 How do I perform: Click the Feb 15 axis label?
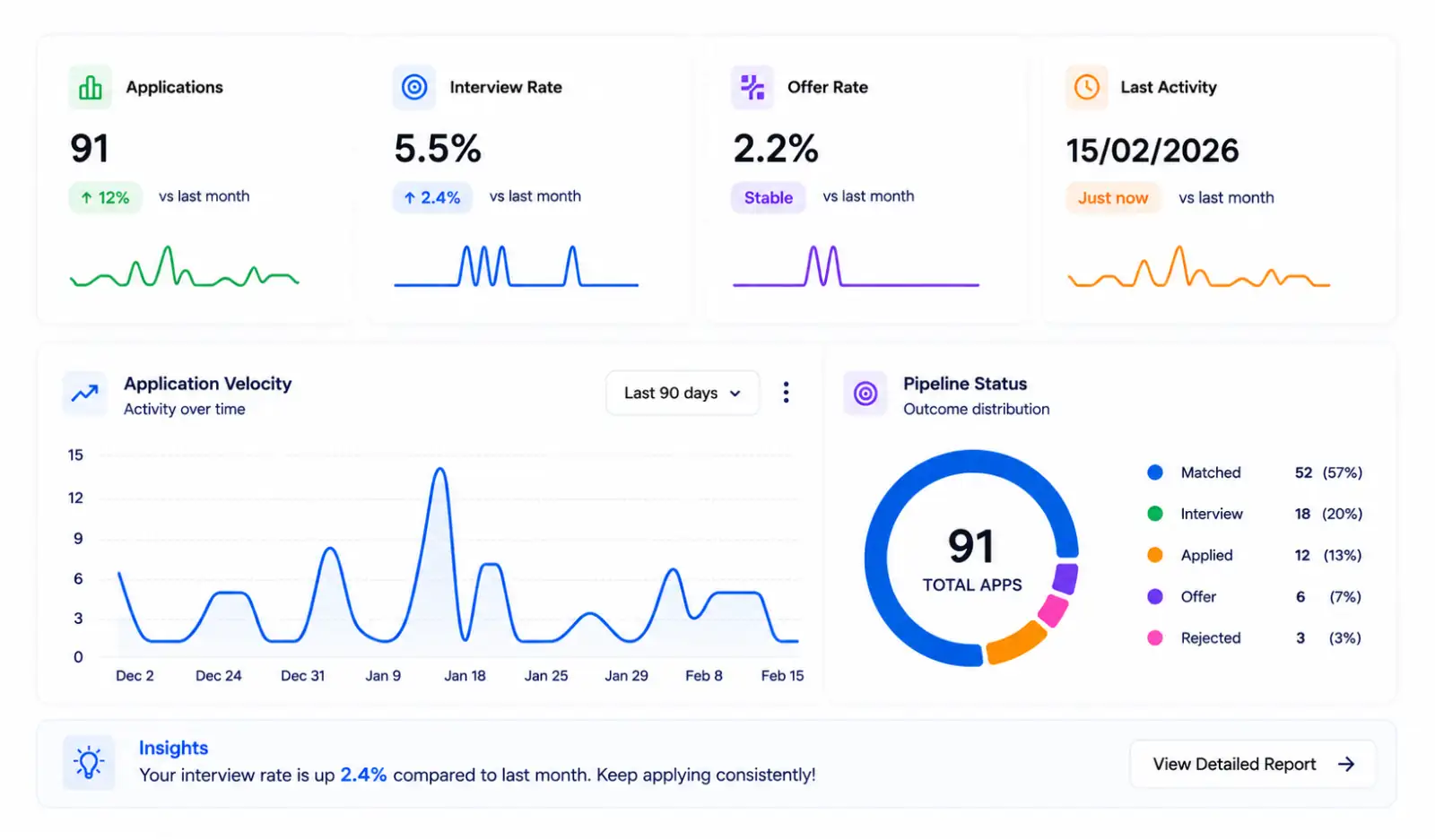[x=782, y=676]
